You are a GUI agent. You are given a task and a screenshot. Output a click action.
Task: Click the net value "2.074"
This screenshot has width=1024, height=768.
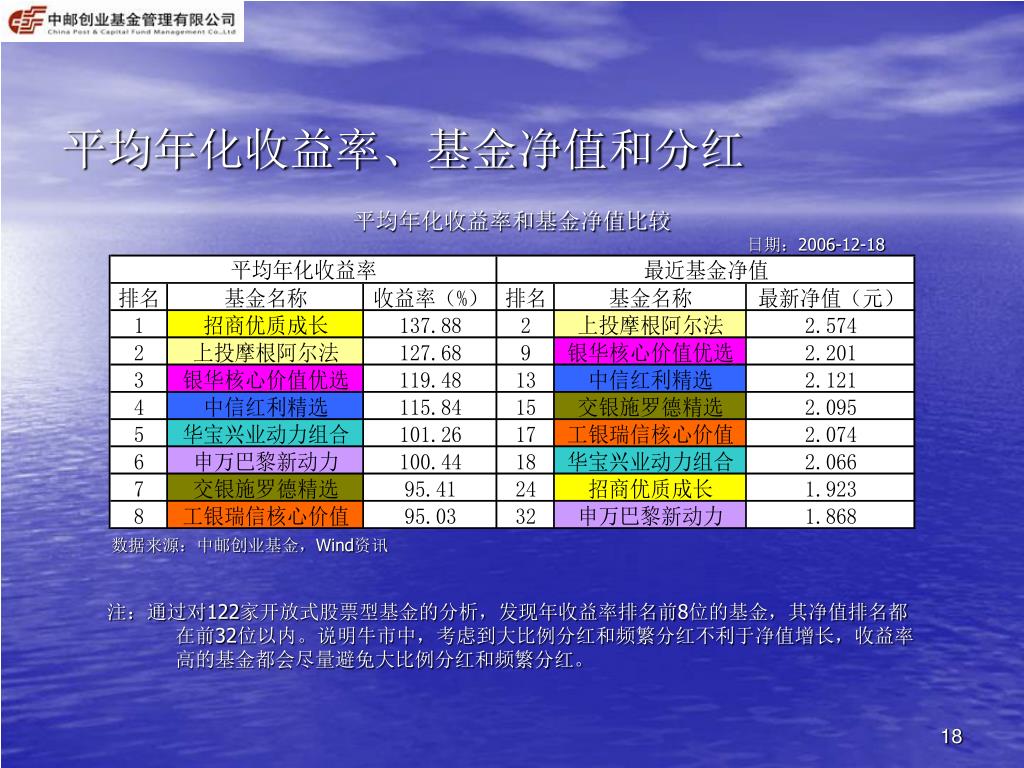[830, 434]
